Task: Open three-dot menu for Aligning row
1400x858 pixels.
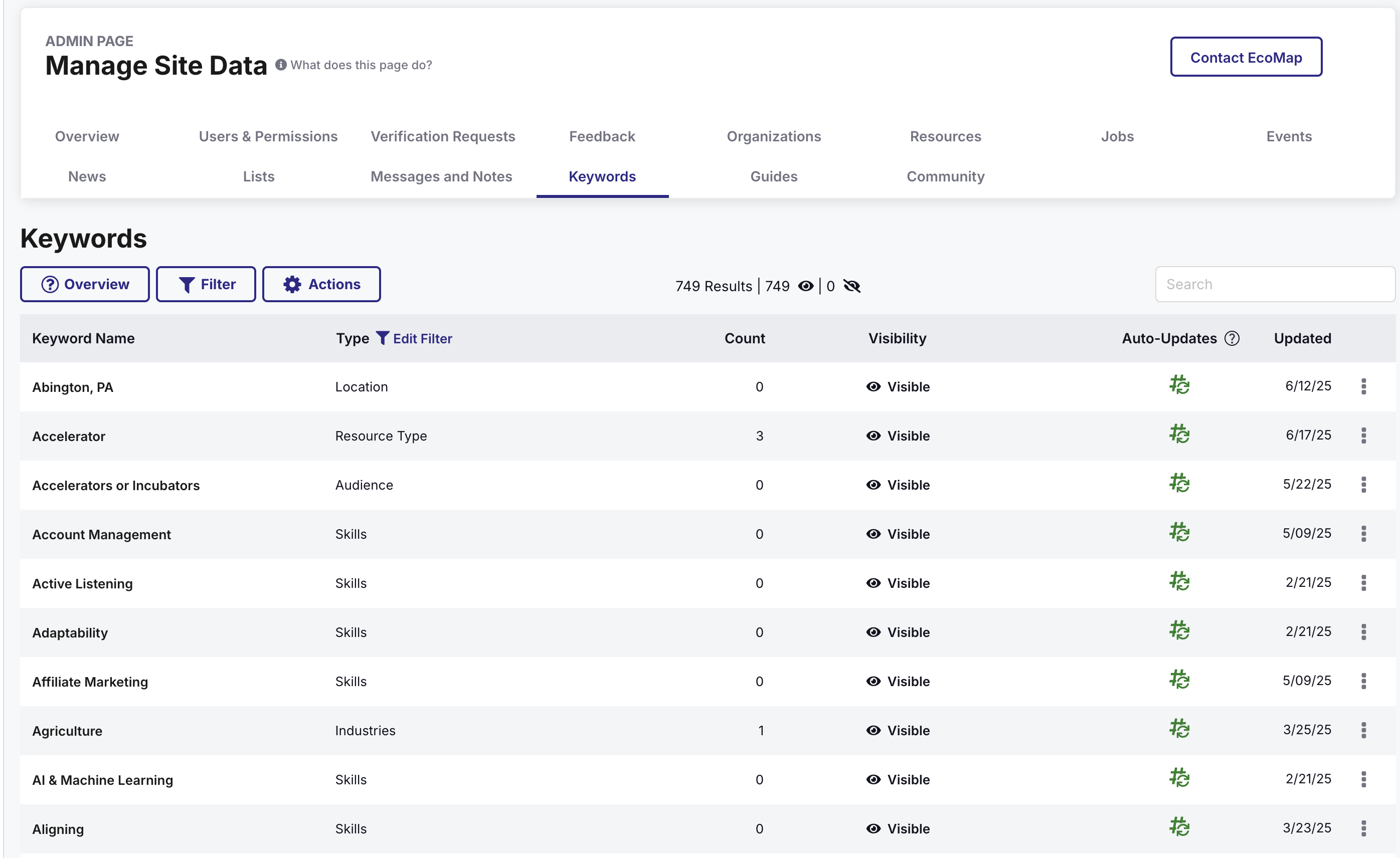Action: (x=1363, y=828)
